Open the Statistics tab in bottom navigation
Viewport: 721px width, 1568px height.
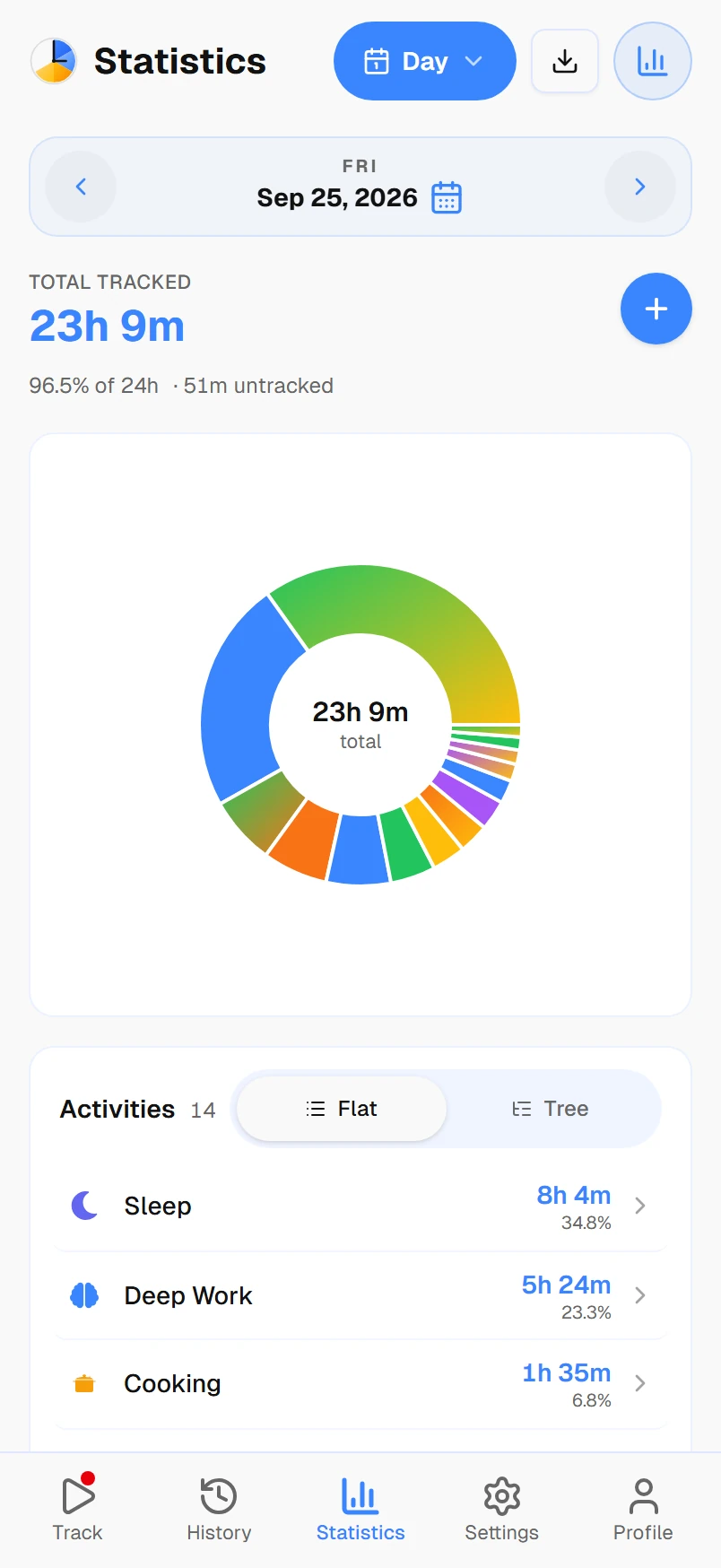[360, 1509]
